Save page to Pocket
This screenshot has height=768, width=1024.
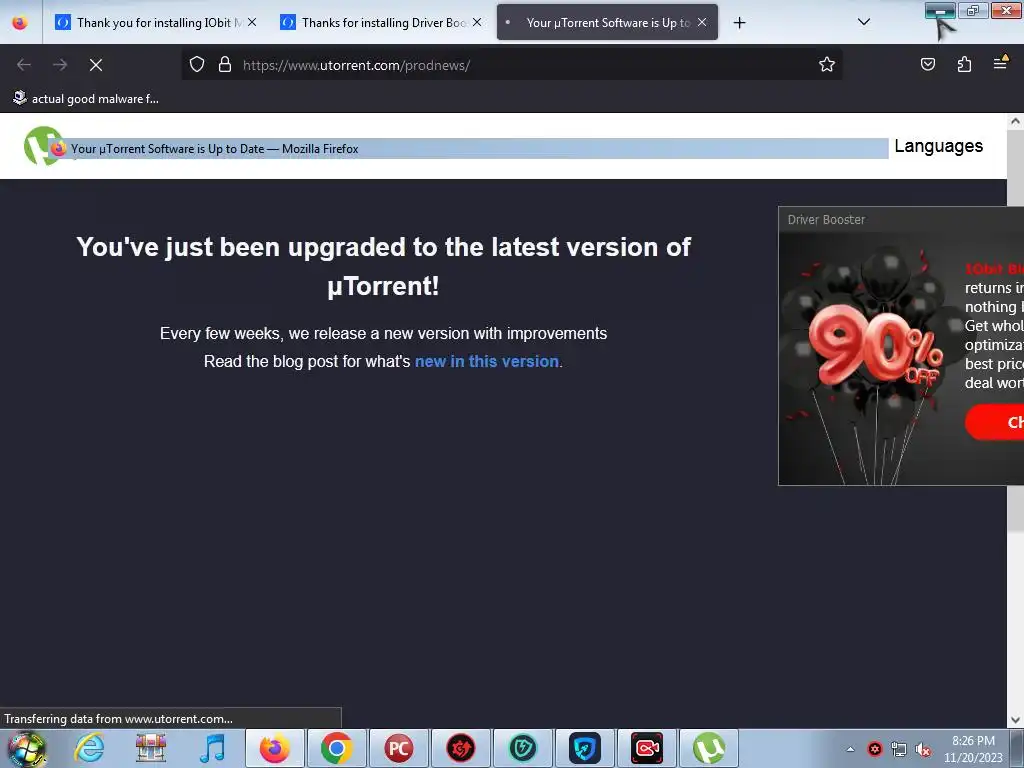pyautogui.click(x=928, y=64)
